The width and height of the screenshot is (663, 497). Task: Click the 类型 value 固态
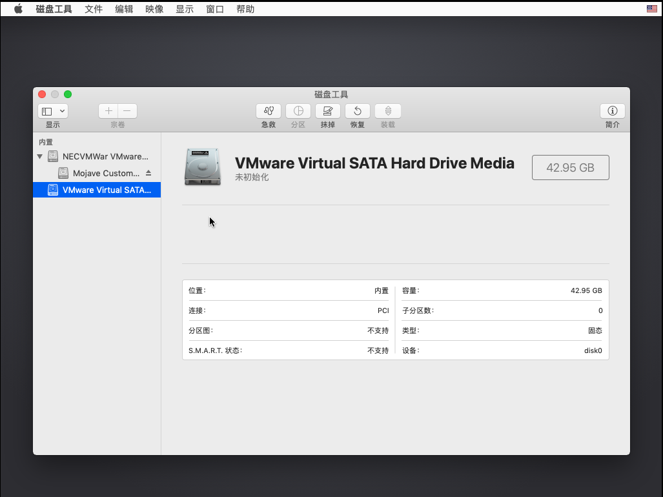coord(595,330)
